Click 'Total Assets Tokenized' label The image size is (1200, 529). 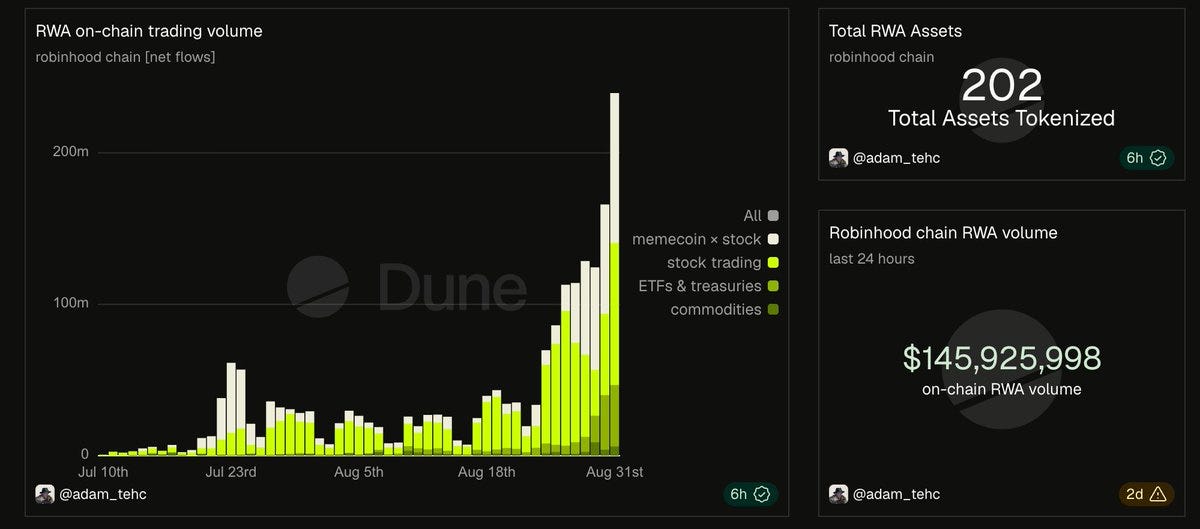coord(1001,118)
